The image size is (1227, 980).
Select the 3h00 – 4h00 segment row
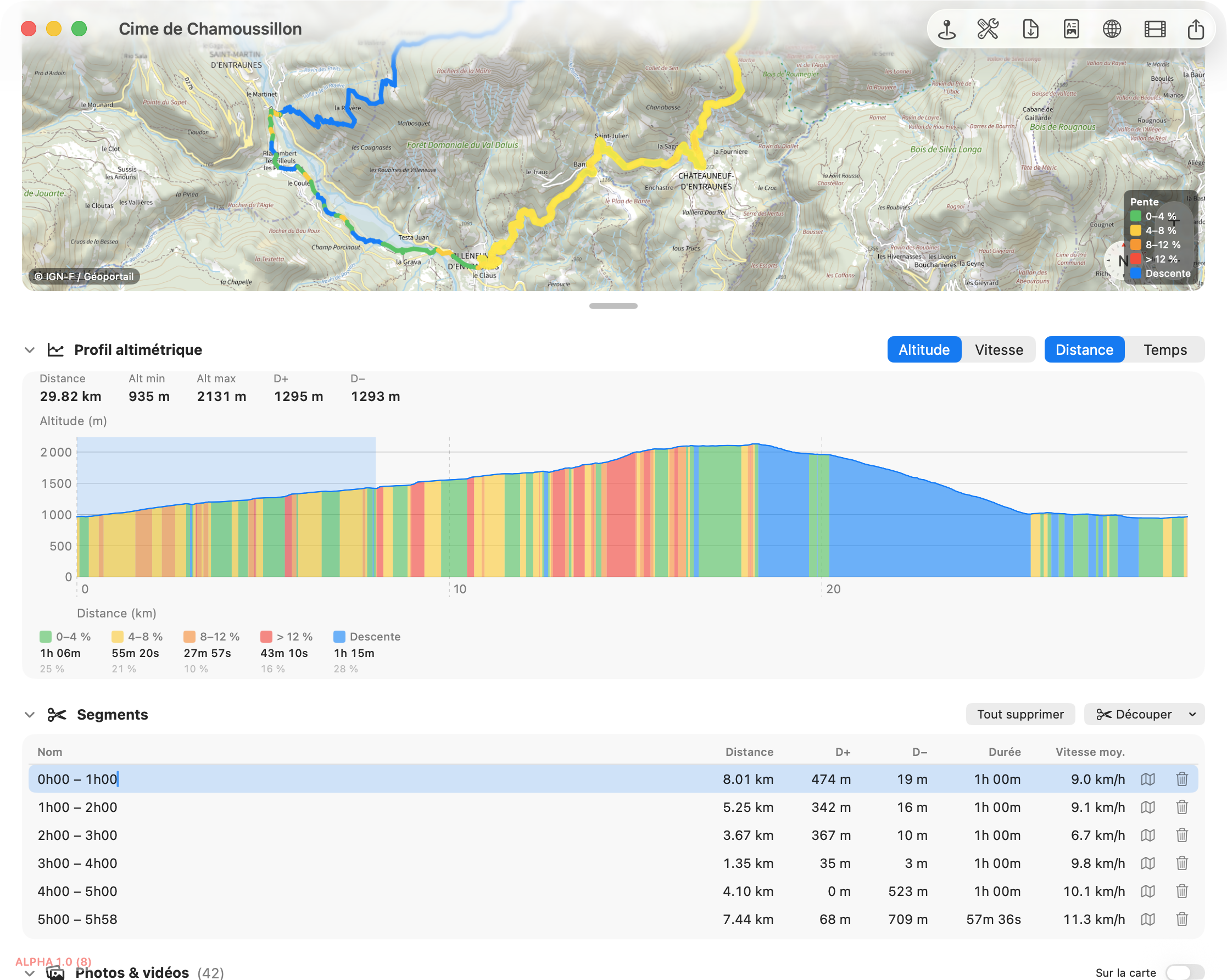tap(613, 863)
